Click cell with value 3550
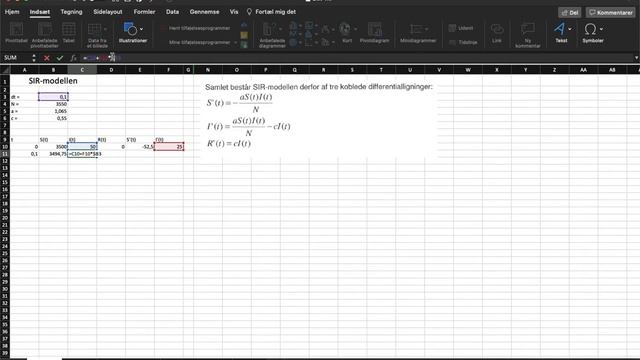 click(x=53, y=104)
